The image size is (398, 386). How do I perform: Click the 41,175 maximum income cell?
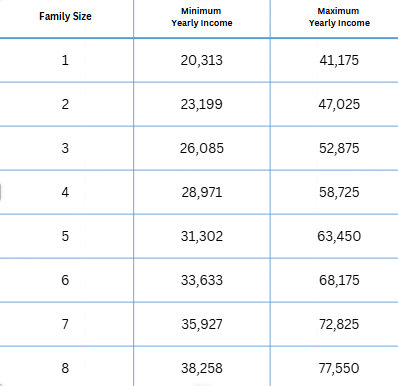tap(339, 60)
